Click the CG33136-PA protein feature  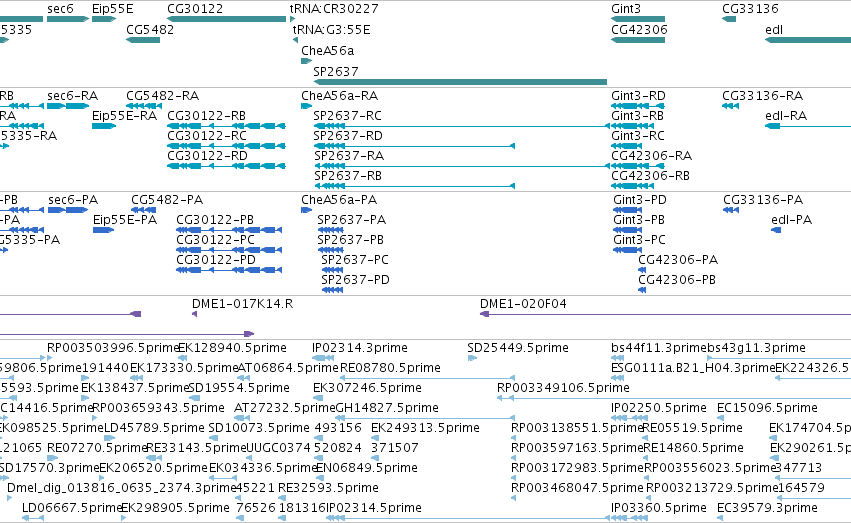(731, 210)
